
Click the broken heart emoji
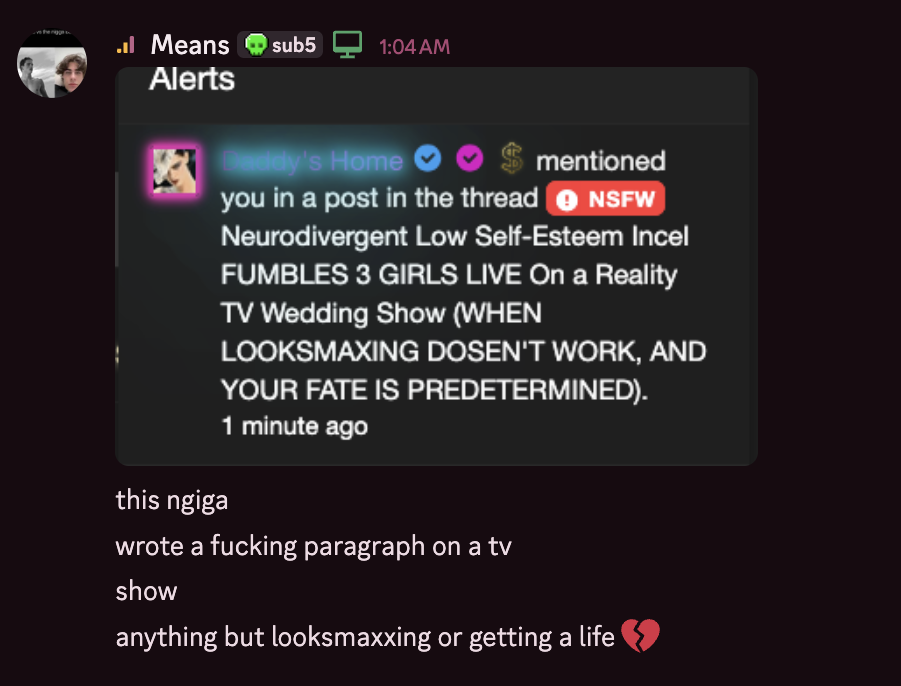point(640,635)
